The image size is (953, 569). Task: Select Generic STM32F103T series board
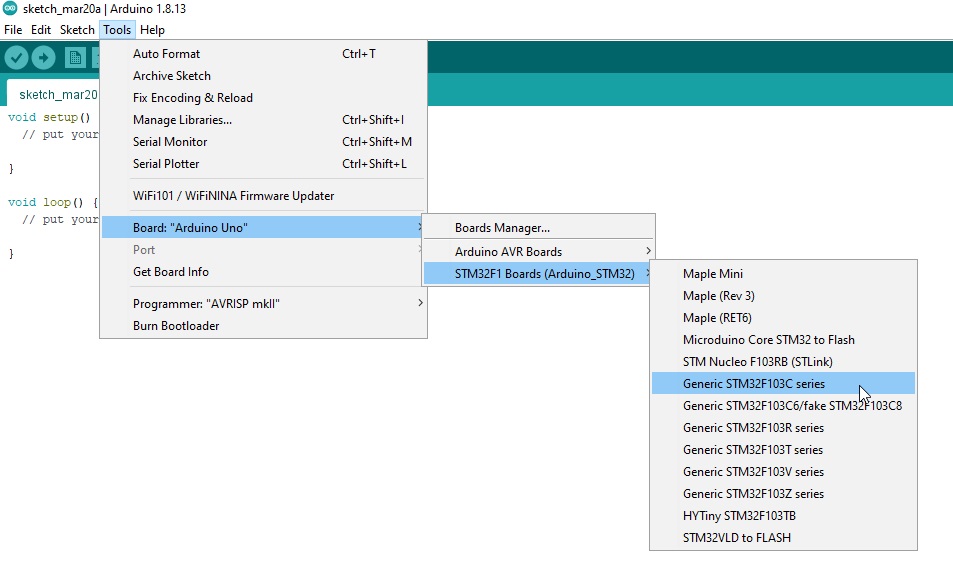point(783,449)
